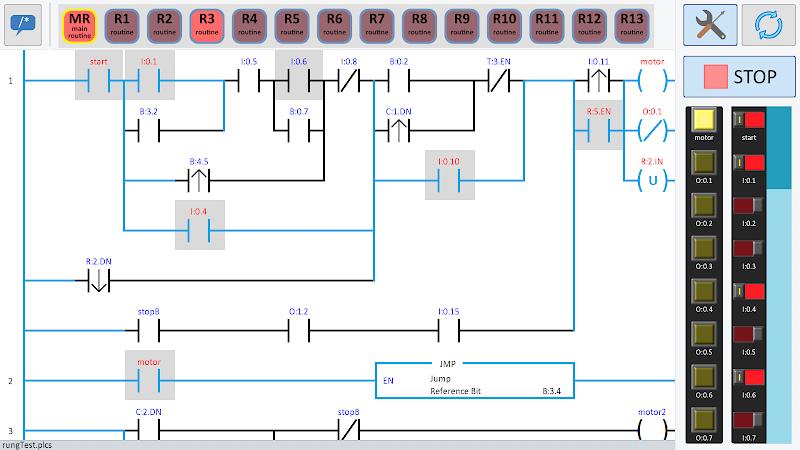Select the I:0.11 rising edge contact
The height and width of the screenshot is (450, 800).
pos(598,81)
